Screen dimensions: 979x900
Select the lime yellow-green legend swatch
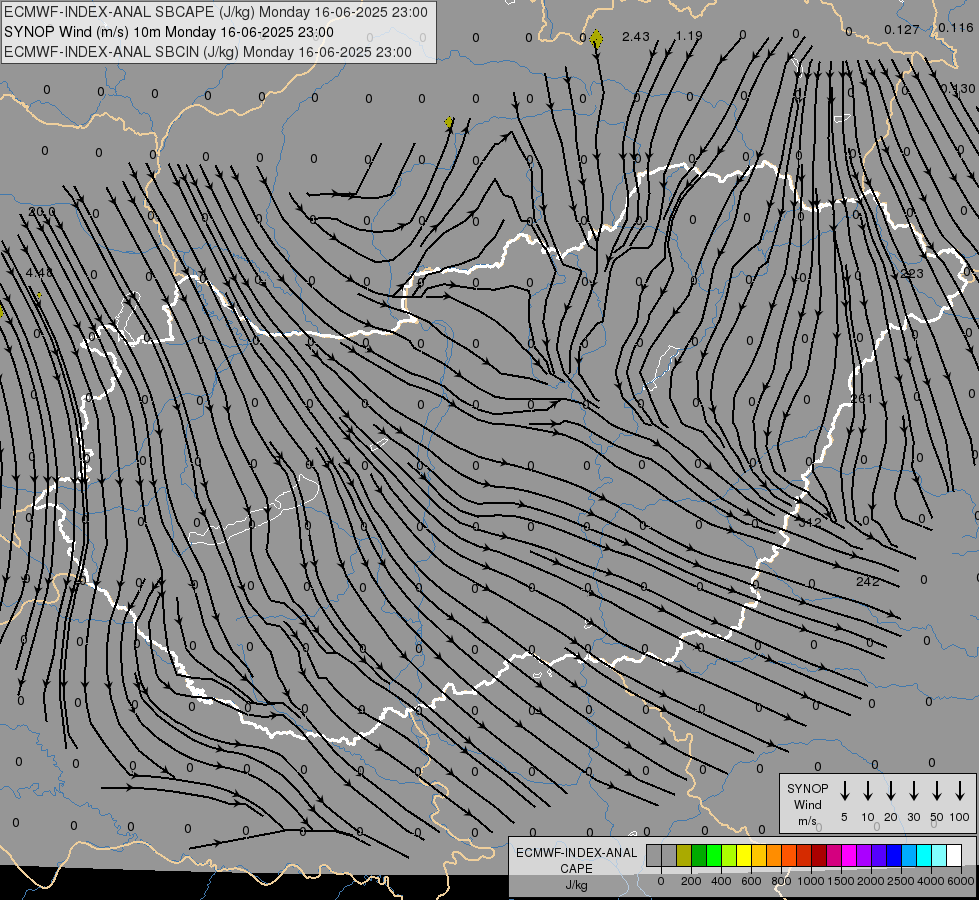point(729,855)
